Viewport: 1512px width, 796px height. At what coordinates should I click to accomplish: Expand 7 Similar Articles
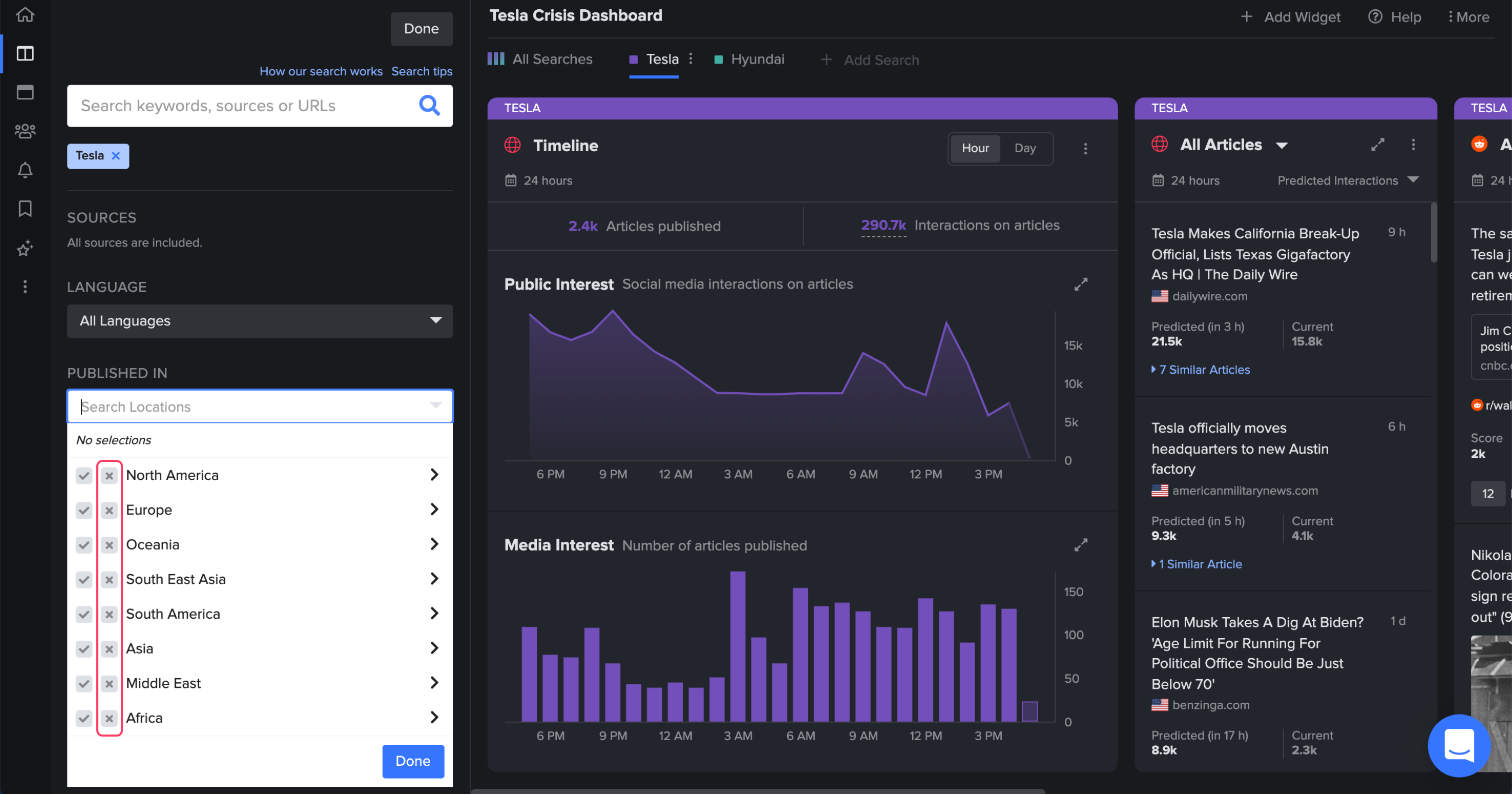(1201, 370)
